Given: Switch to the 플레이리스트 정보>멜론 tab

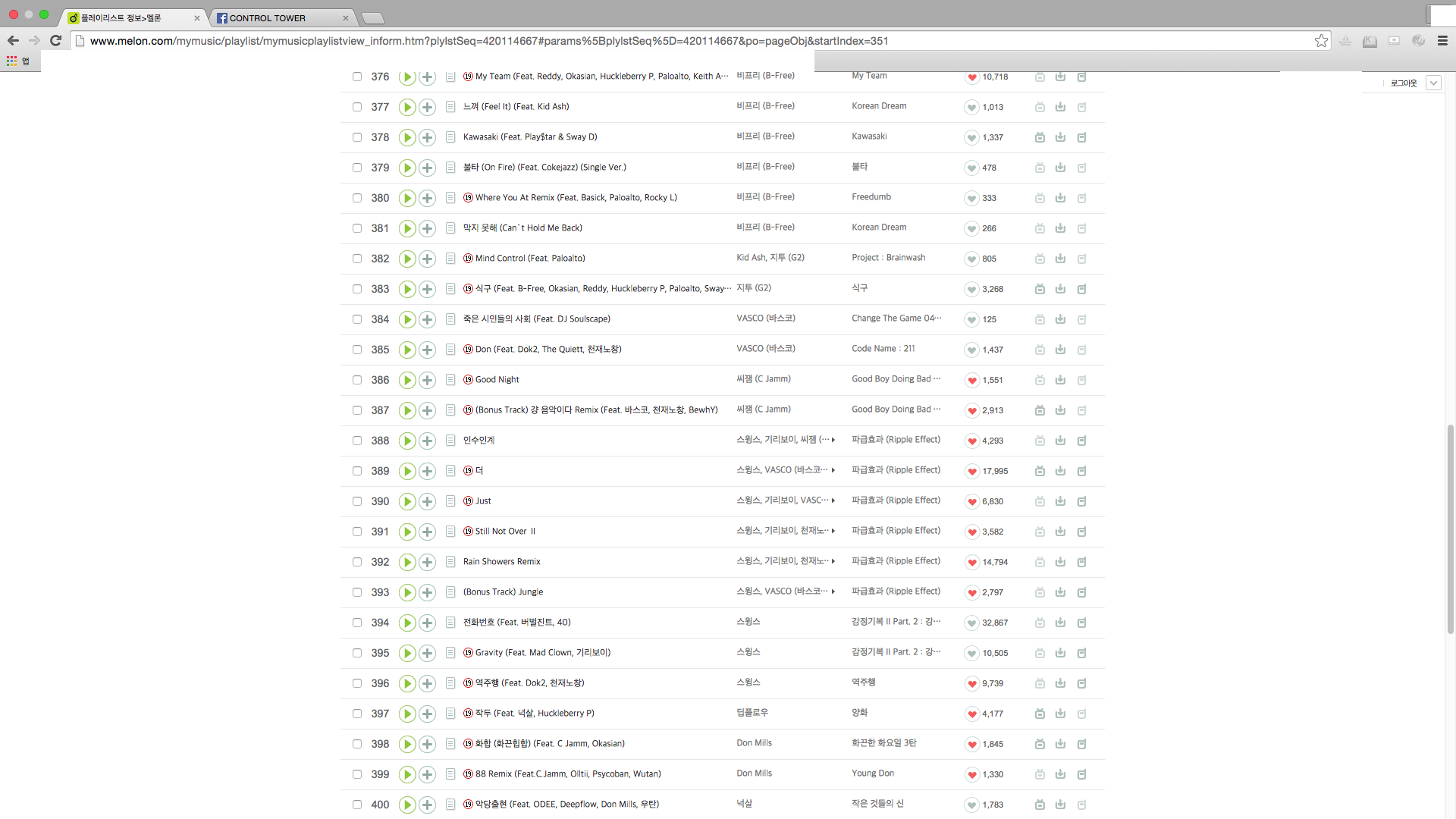Looking at the screenshot, I should (133, 18).
